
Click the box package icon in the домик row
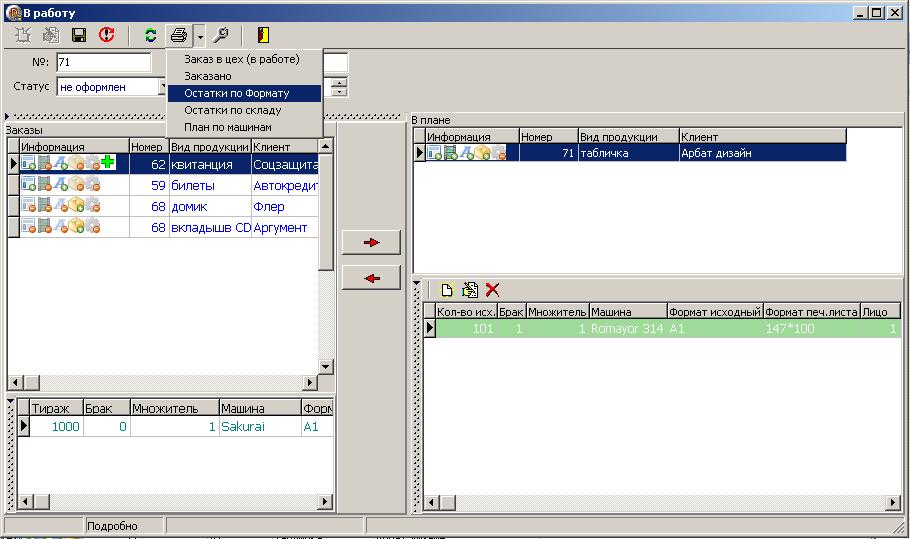click(x=77, y=205)
